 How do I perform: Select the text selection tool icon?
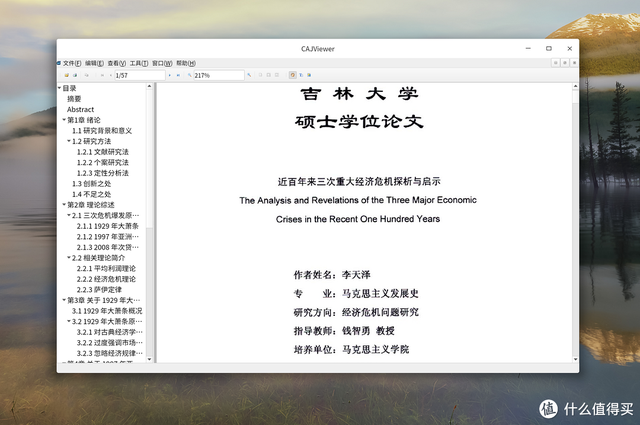[x=301, y=75]
